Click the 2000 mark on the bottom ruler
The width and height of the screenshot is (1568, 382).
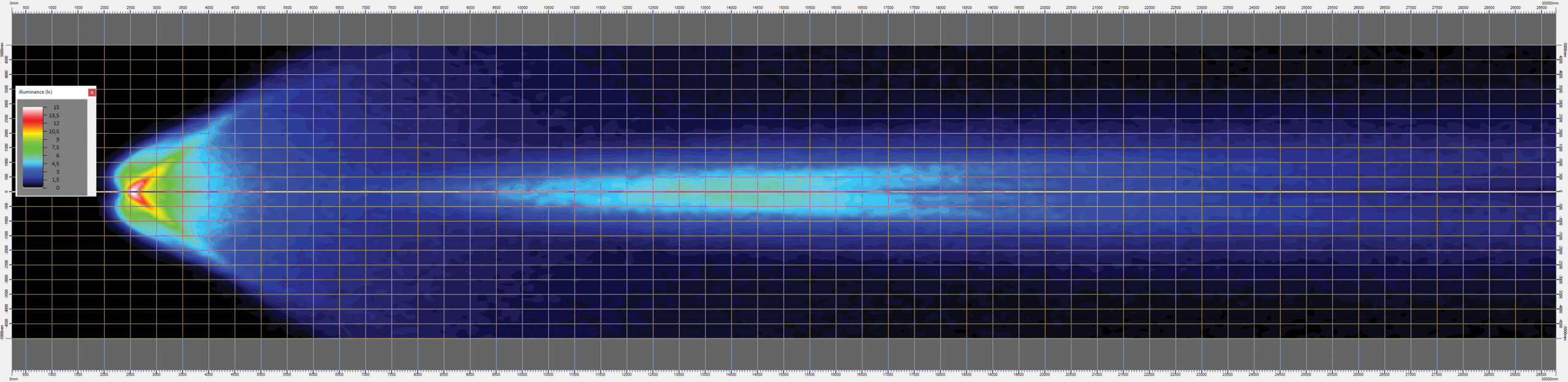click(104, 374)
